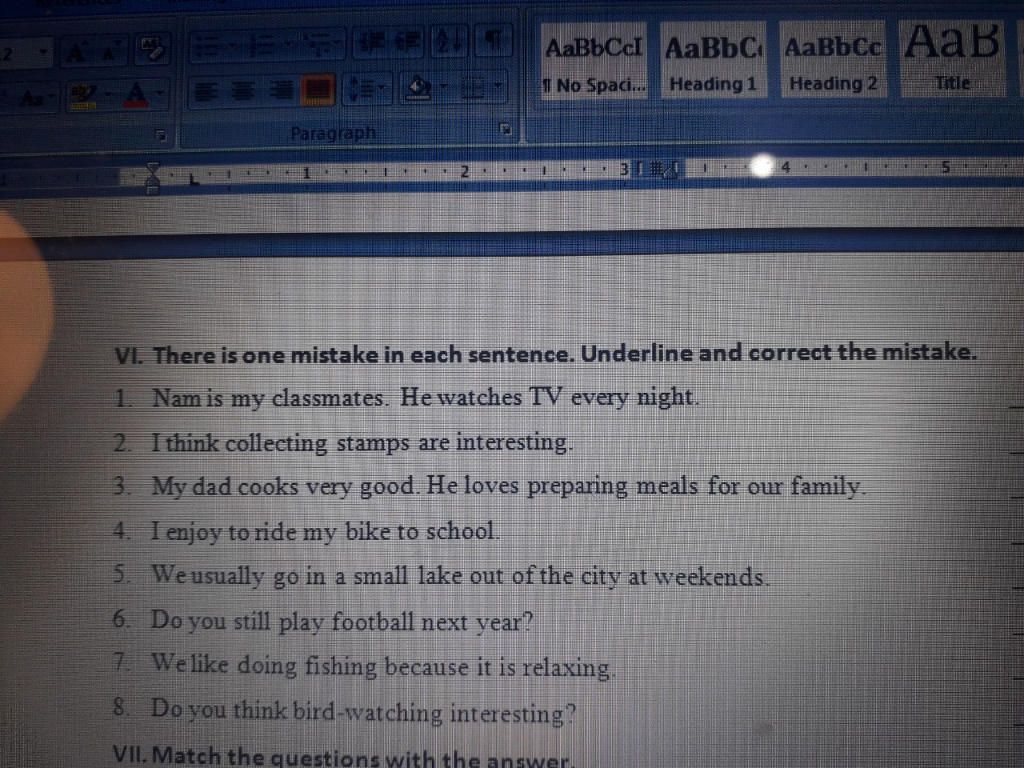This screenshot has width=1024, height=768.
Task: Click the column marker near ruler mark 3
Action: pos(658,170)
